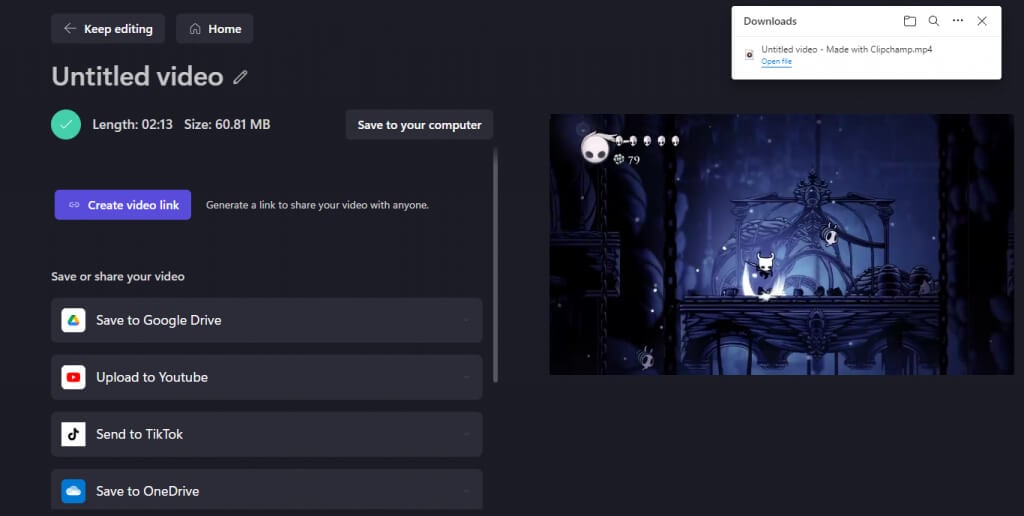Click Save to your computer button
This screenshot has height=516, width=1024.
coord(419,125)
